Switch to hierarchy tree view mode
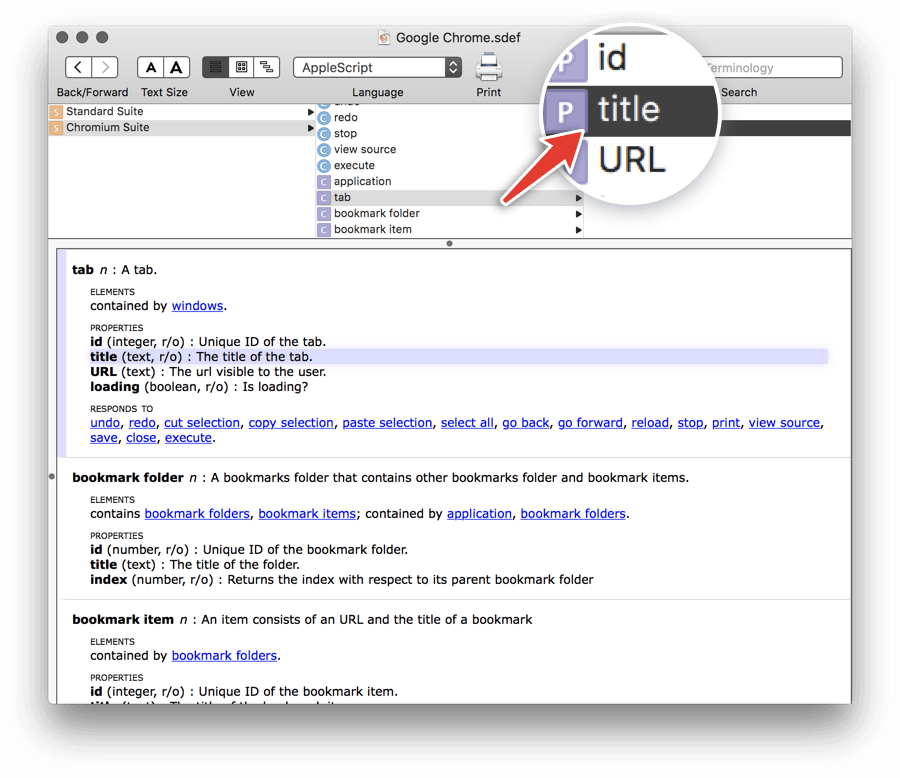 point(266,67)
